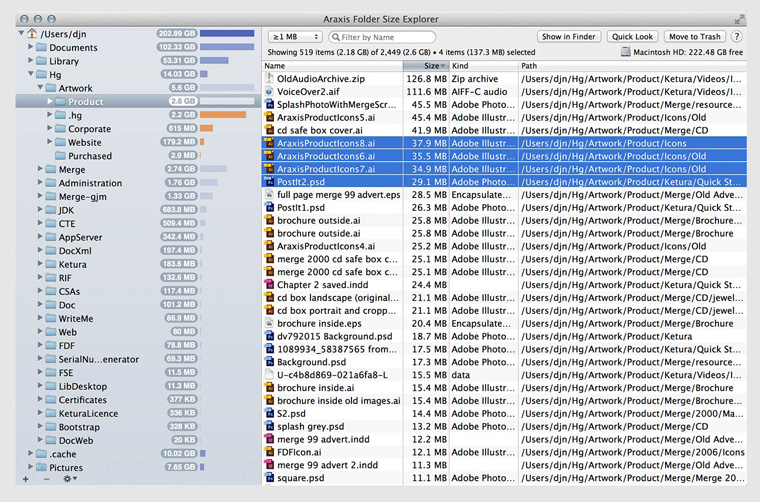Expand the Corporate folder in the tree
The width and height of the screenshot is (760, 502).
pyautogui.click(x=50, y=129)
